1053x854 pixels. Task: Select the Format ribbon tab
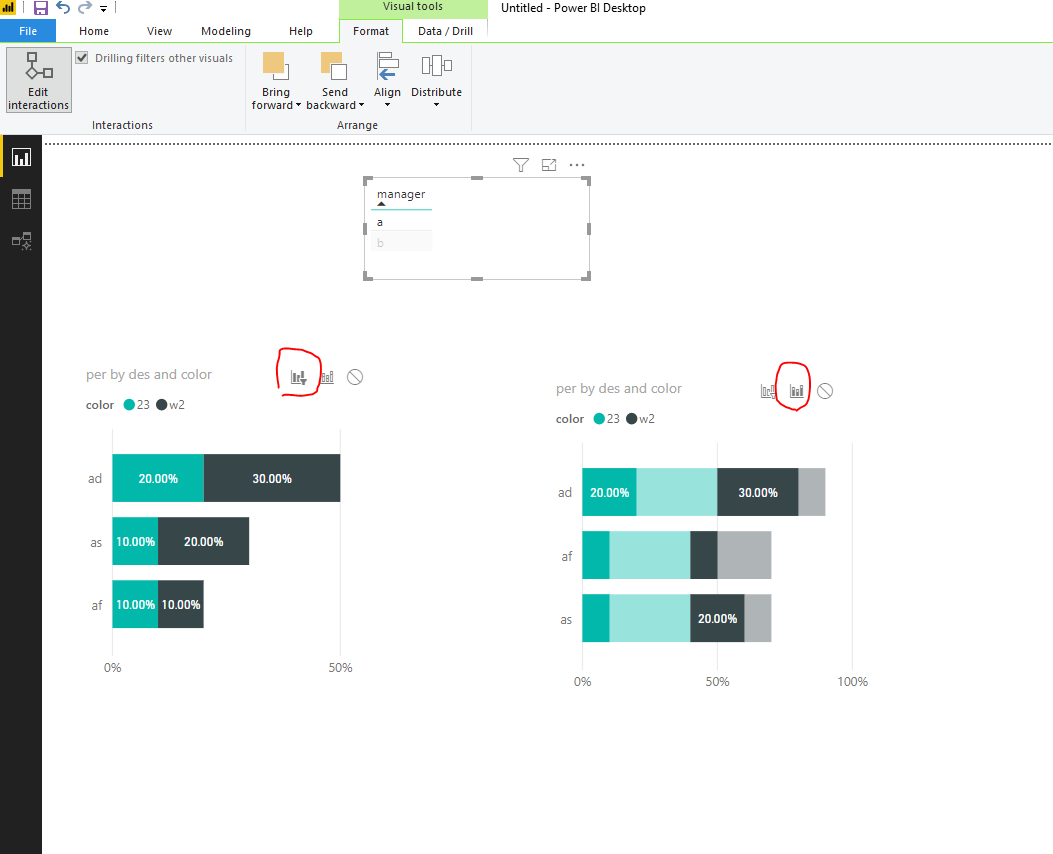371,31
